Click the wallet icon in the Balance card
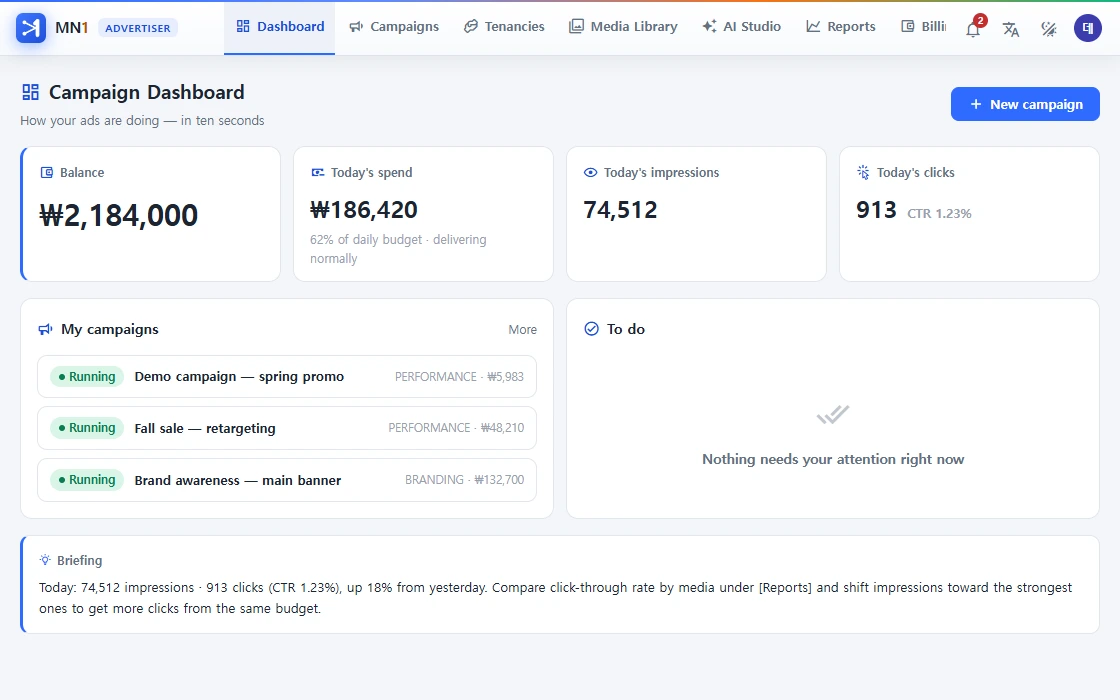This screenshot has width=1120, height=700. click(46, 172)
